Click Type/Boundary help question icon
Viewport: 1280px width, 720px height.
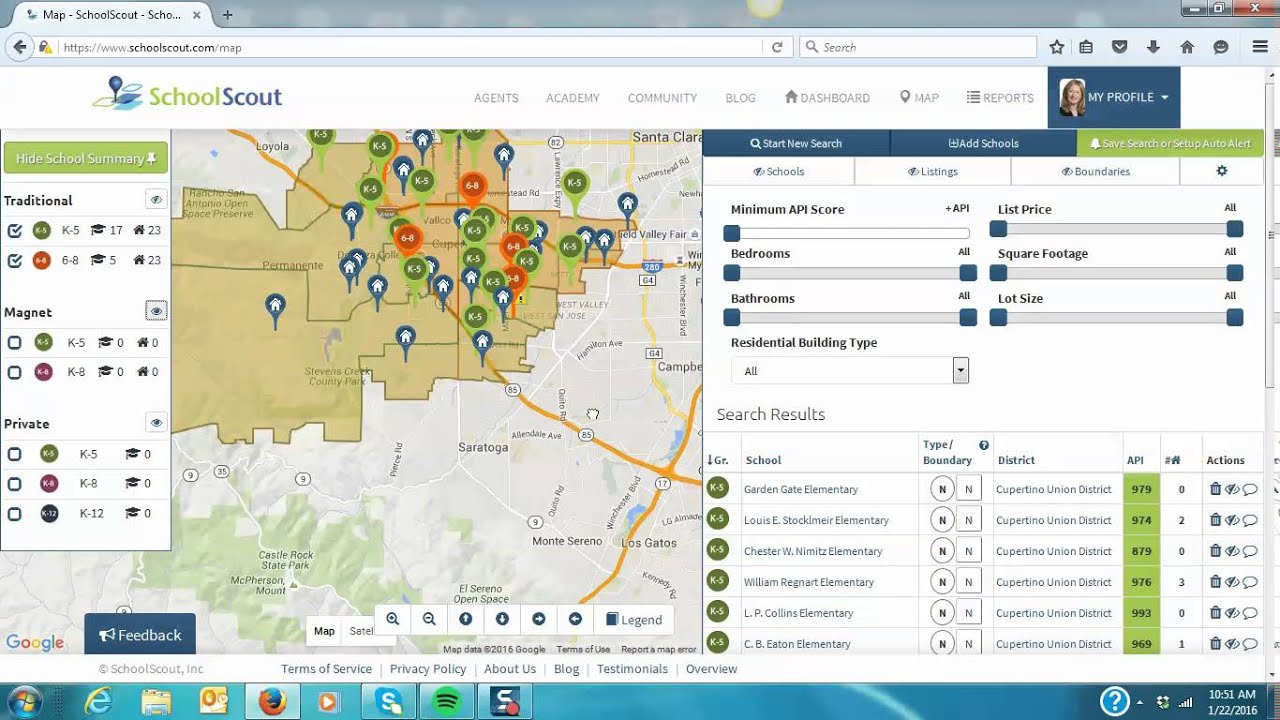pyautogui.click(x=984, y=445)
